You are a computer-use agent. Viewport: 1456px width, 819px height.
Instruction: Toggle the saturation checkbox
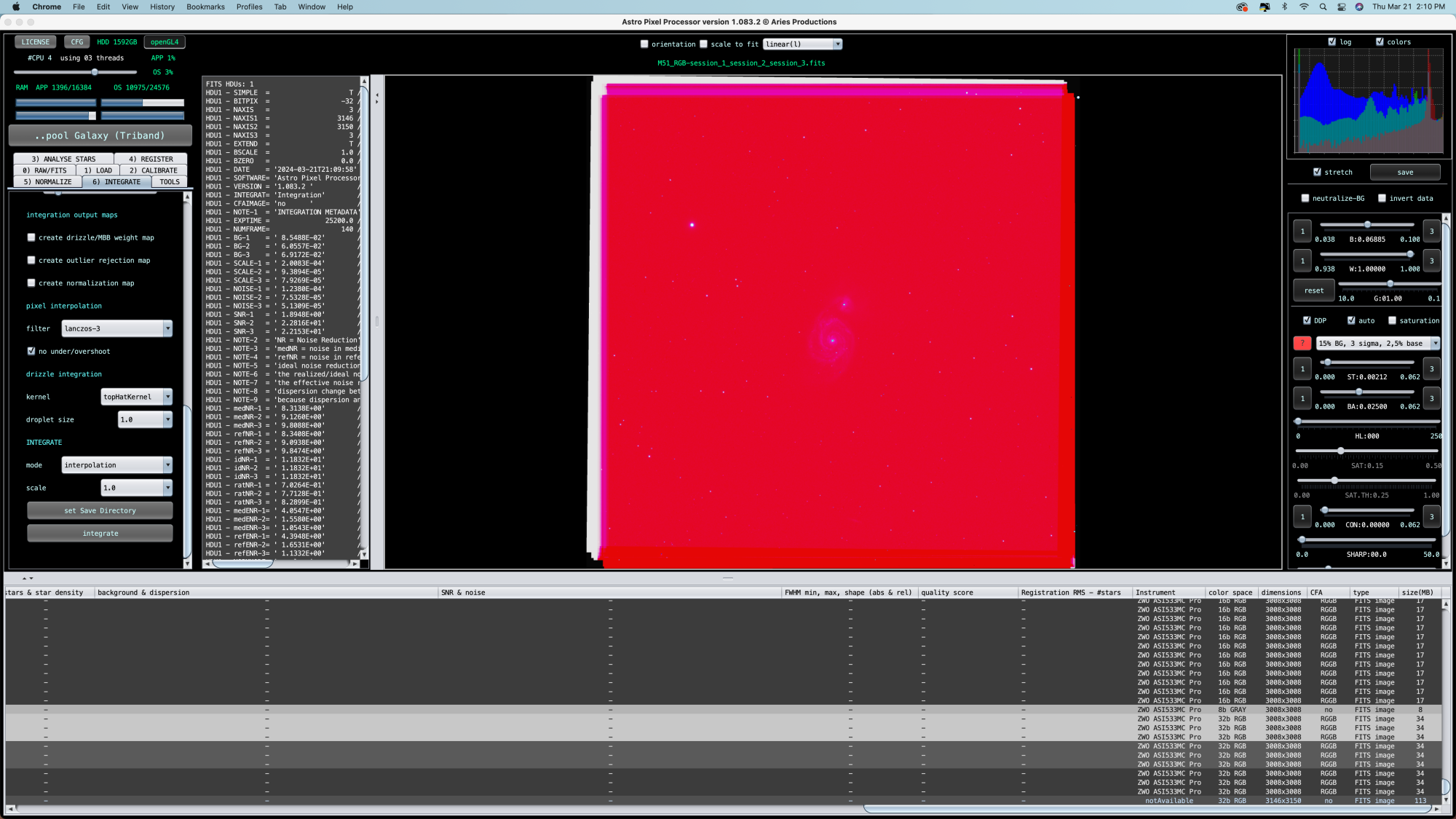tap(1393, 320)
